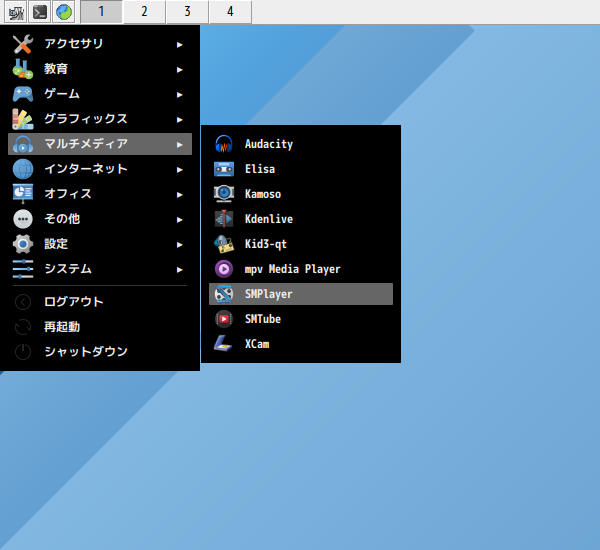Switch to workspace 4
The width and height of the screenshot is (600, 550).
230,12
